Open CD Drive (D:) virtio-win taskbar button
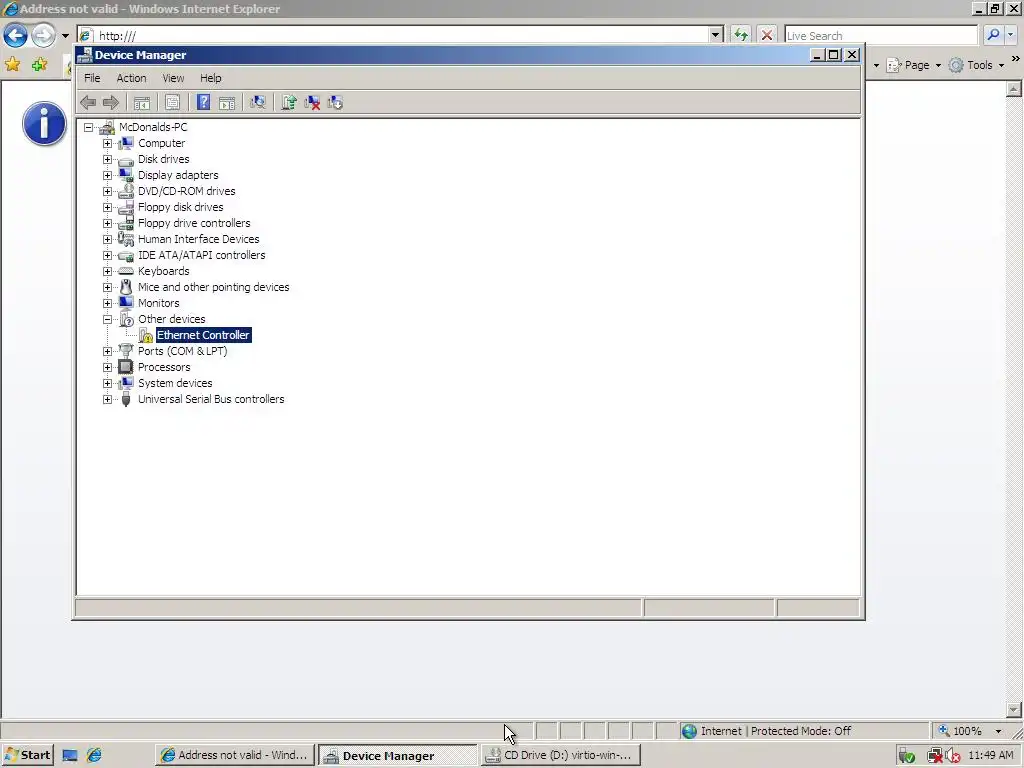The width and height of the screenshot is (1024, 768). coord(560,756)
